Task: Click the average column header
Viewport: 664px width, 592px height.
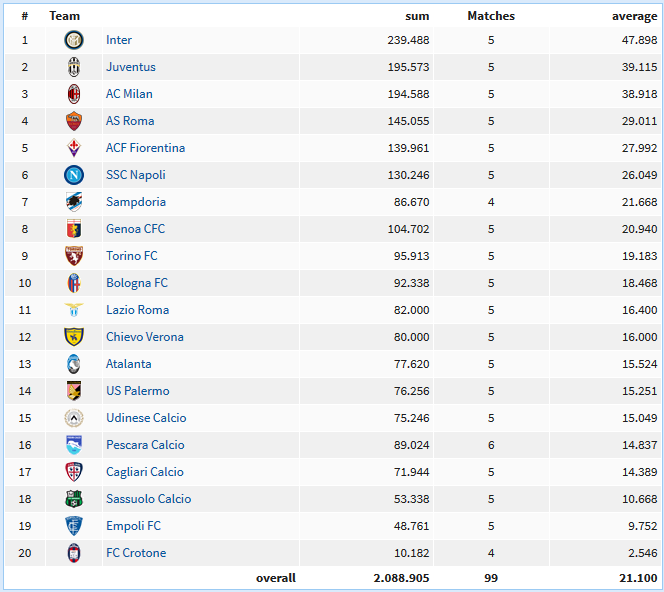Action: pos(634,16)
